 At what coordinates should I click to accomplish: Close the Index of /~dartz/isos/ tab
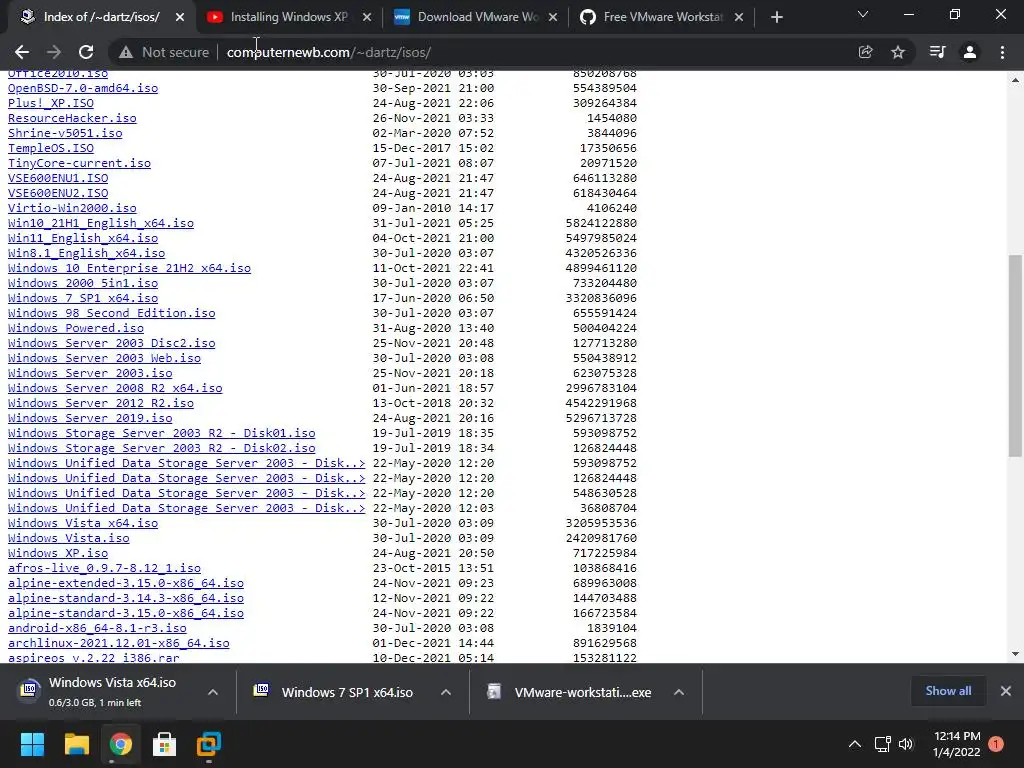point(180,18)
